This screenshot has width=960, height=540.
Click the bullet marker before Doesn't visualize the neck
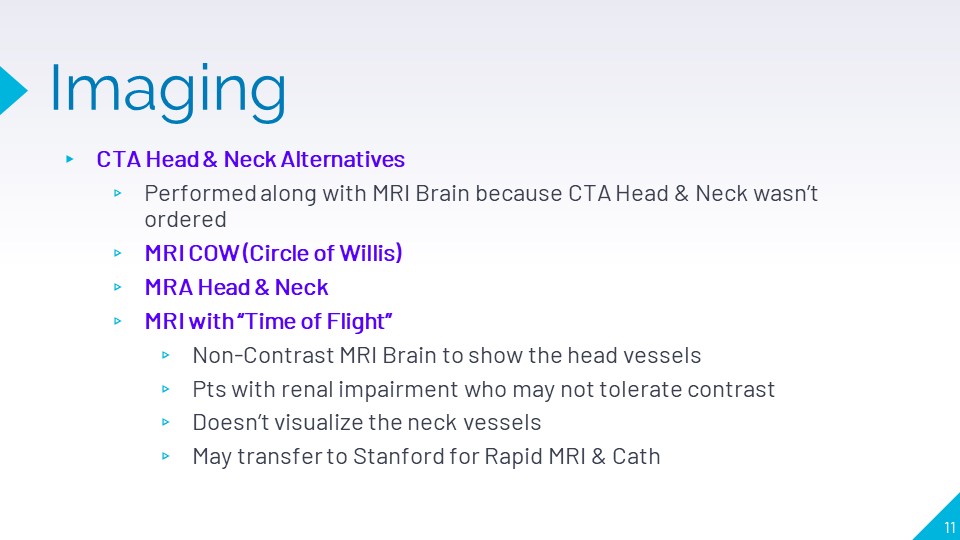pyautogui.click(x=166, y=424)
